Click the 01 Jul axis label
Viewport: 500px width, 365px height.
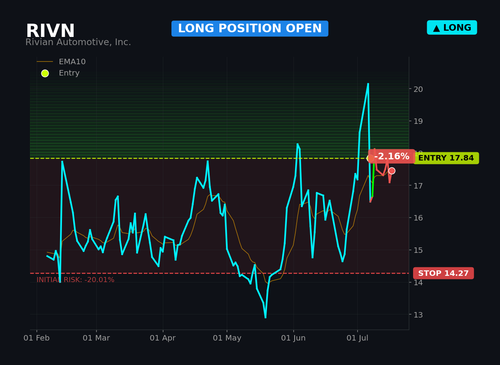click(357, 338)
